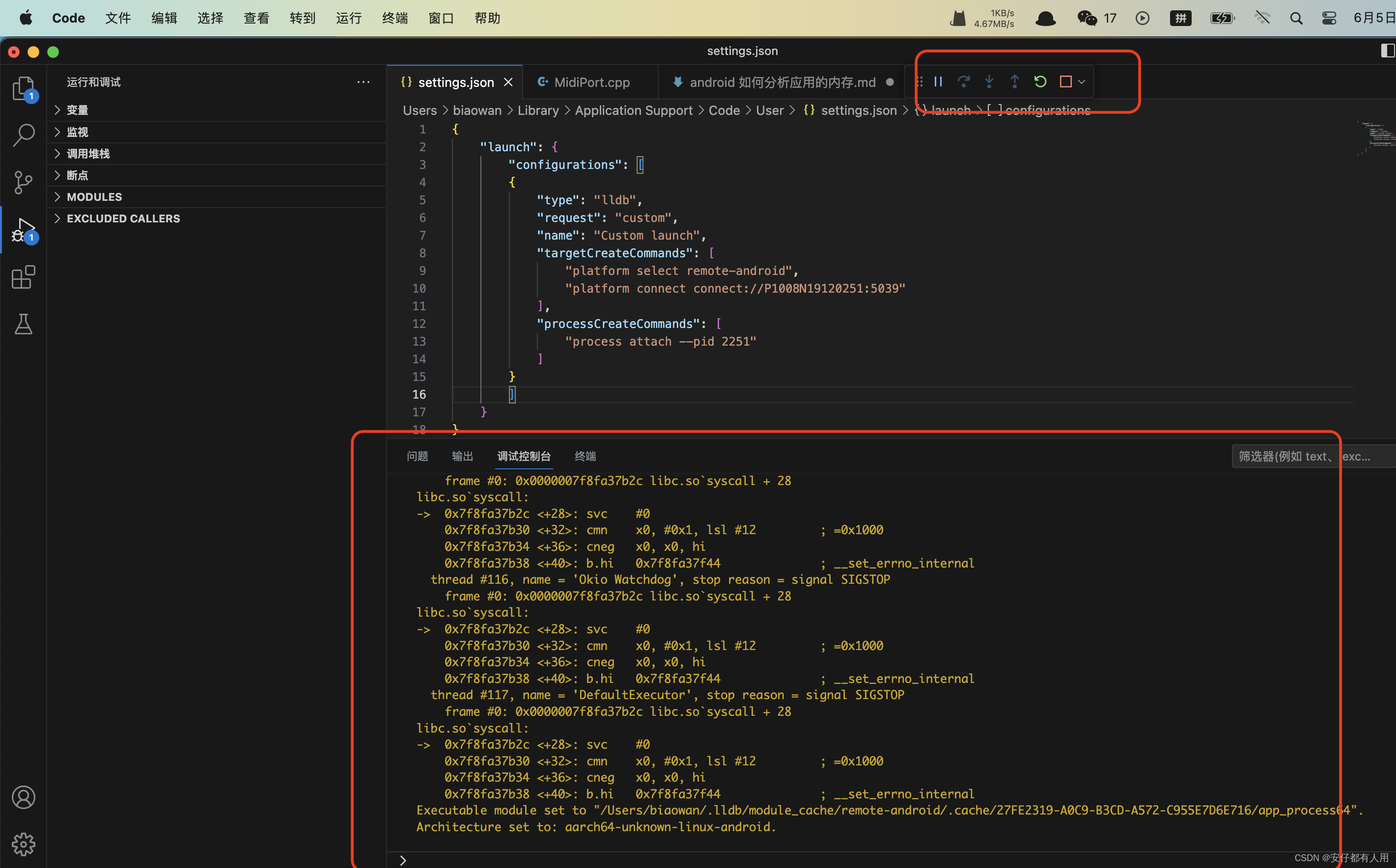Click the battery status icon
Viewport: 1396px width, 868px height.
click(1223, 18)
